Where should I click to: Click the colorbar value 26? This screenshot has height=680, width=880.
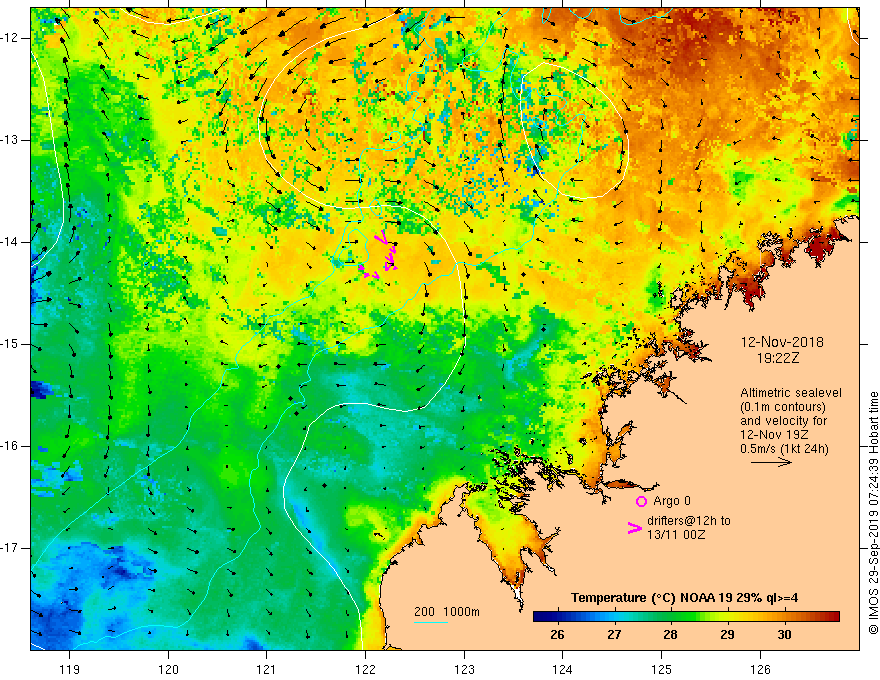pyautogui.click(x=557, y=635)
